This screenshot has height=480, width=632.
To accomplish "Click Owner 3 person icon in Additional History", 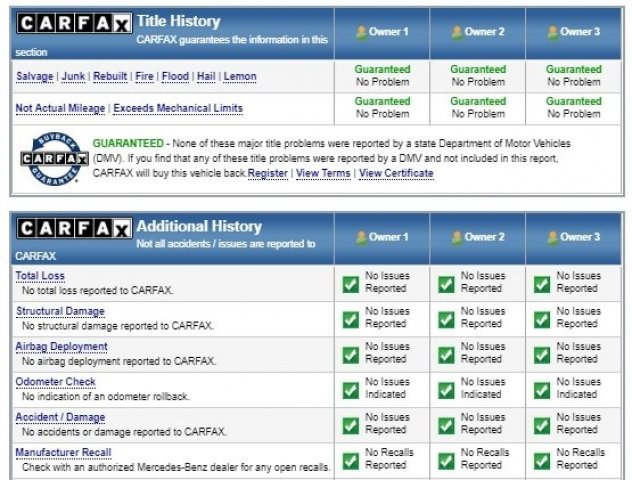I will pyautogui.click(x=552, y=238).
